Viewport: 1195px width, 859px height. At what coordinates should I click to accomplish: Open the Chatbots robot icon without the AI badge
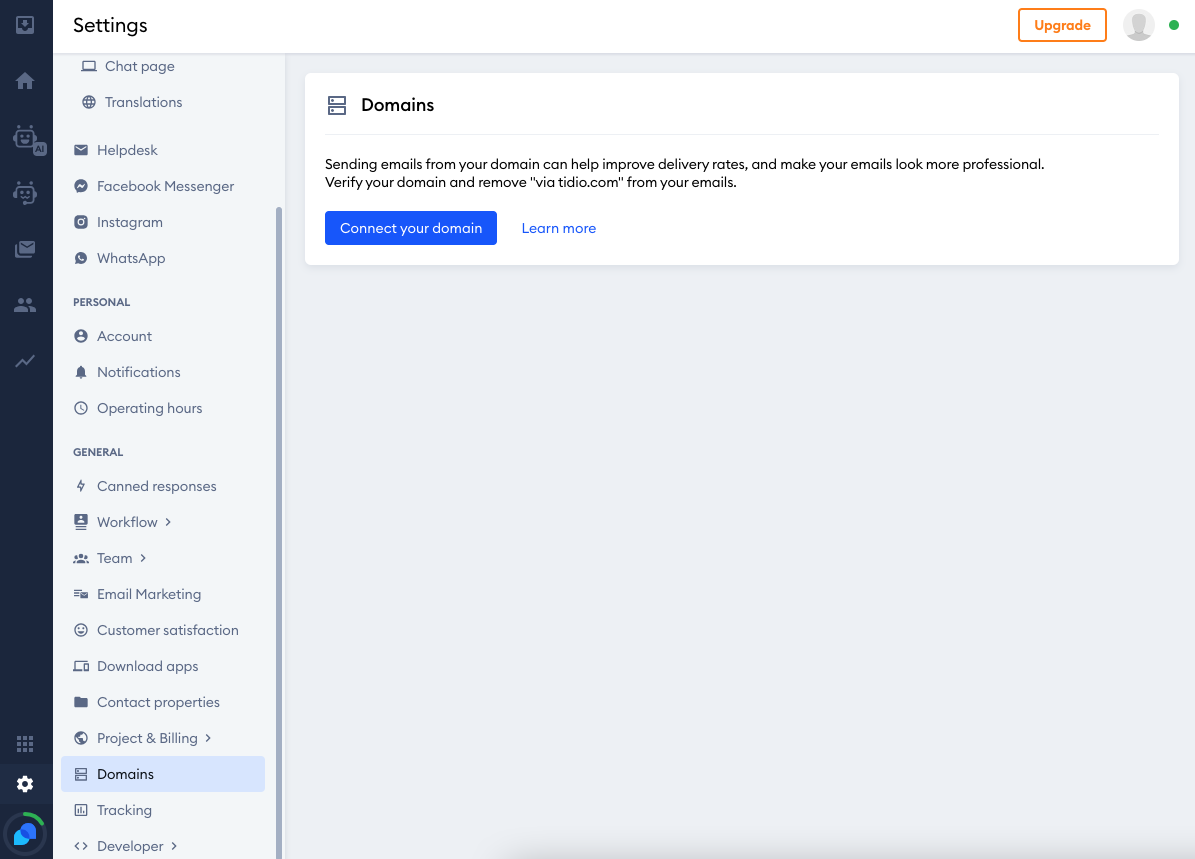point(25,193)
